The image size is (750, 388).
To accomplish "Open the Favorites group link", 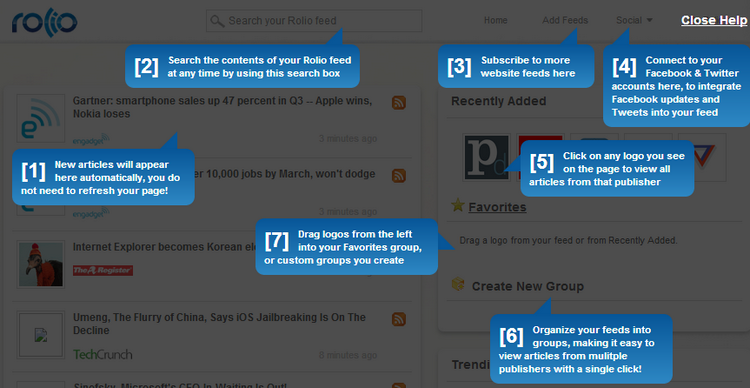I will pos(497,207).
